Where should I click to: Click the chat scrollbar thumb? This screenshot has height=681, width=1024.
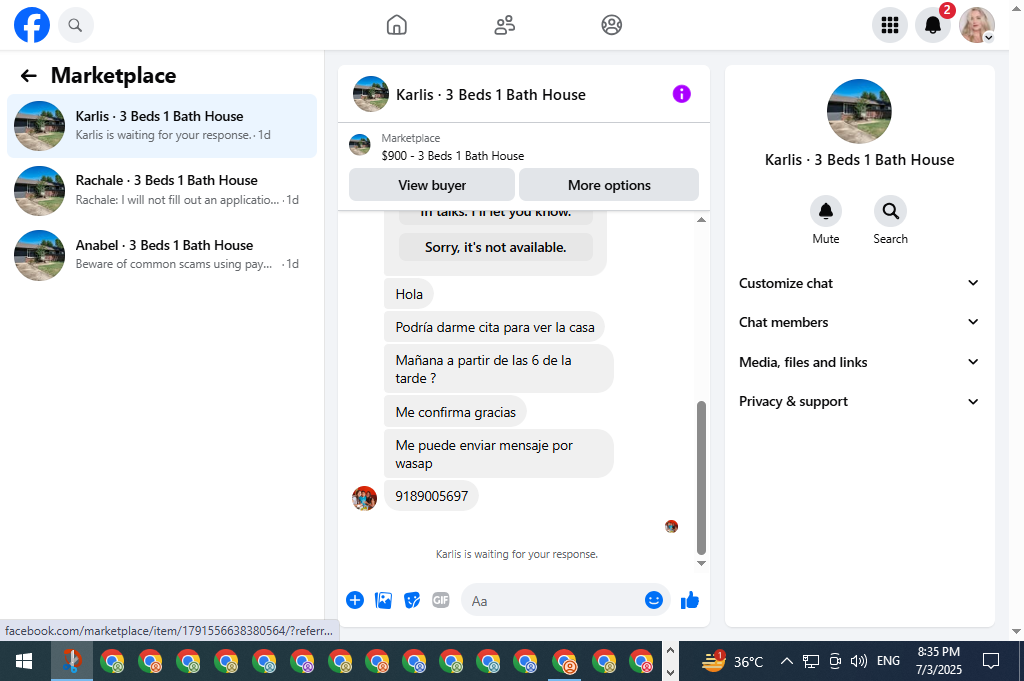(701, 477)
